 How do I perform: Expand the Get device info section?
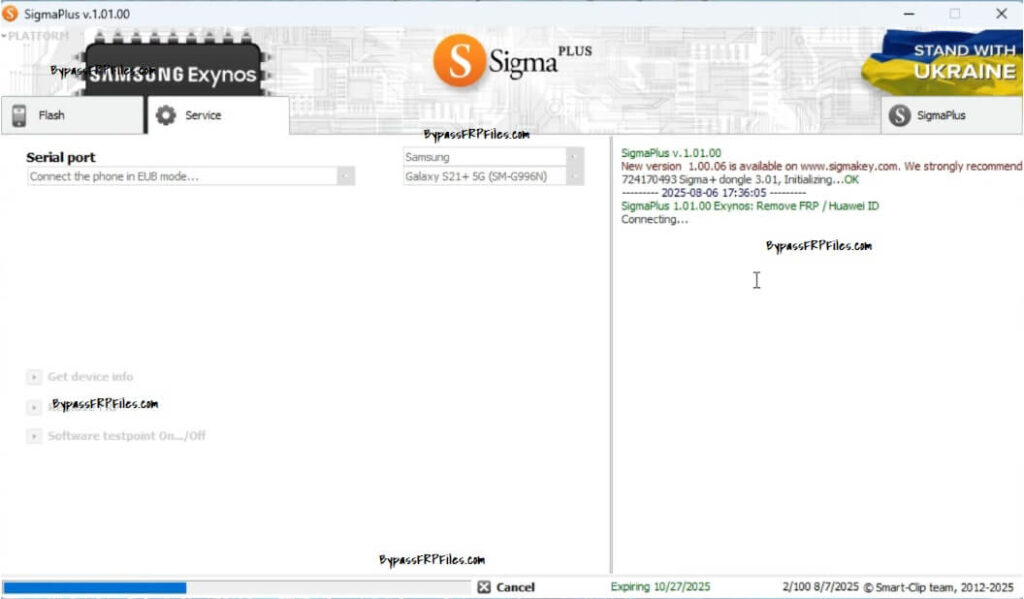35,376
